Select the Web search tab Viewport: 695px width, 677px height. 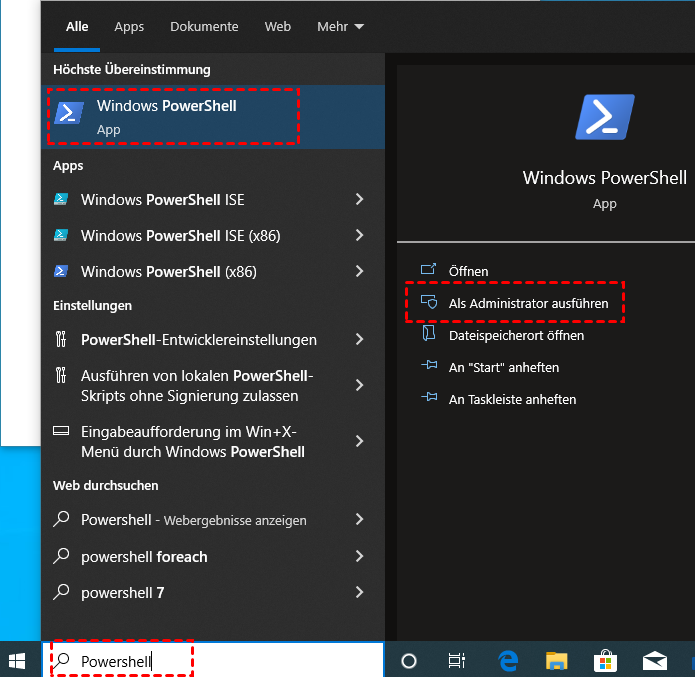(278, 27)
